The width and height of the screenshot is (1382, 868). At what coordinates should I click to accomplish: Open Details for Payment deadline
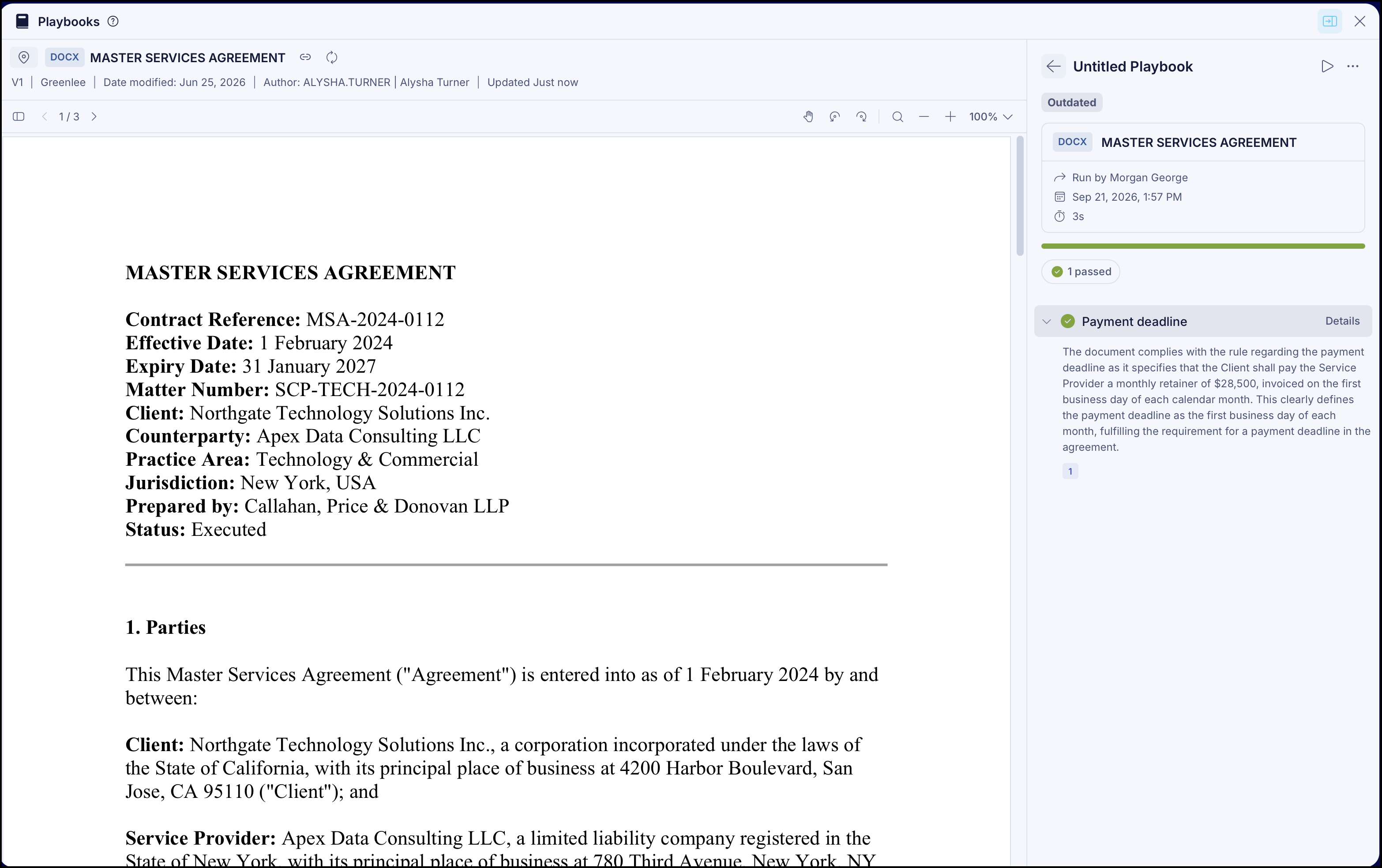1342,321
